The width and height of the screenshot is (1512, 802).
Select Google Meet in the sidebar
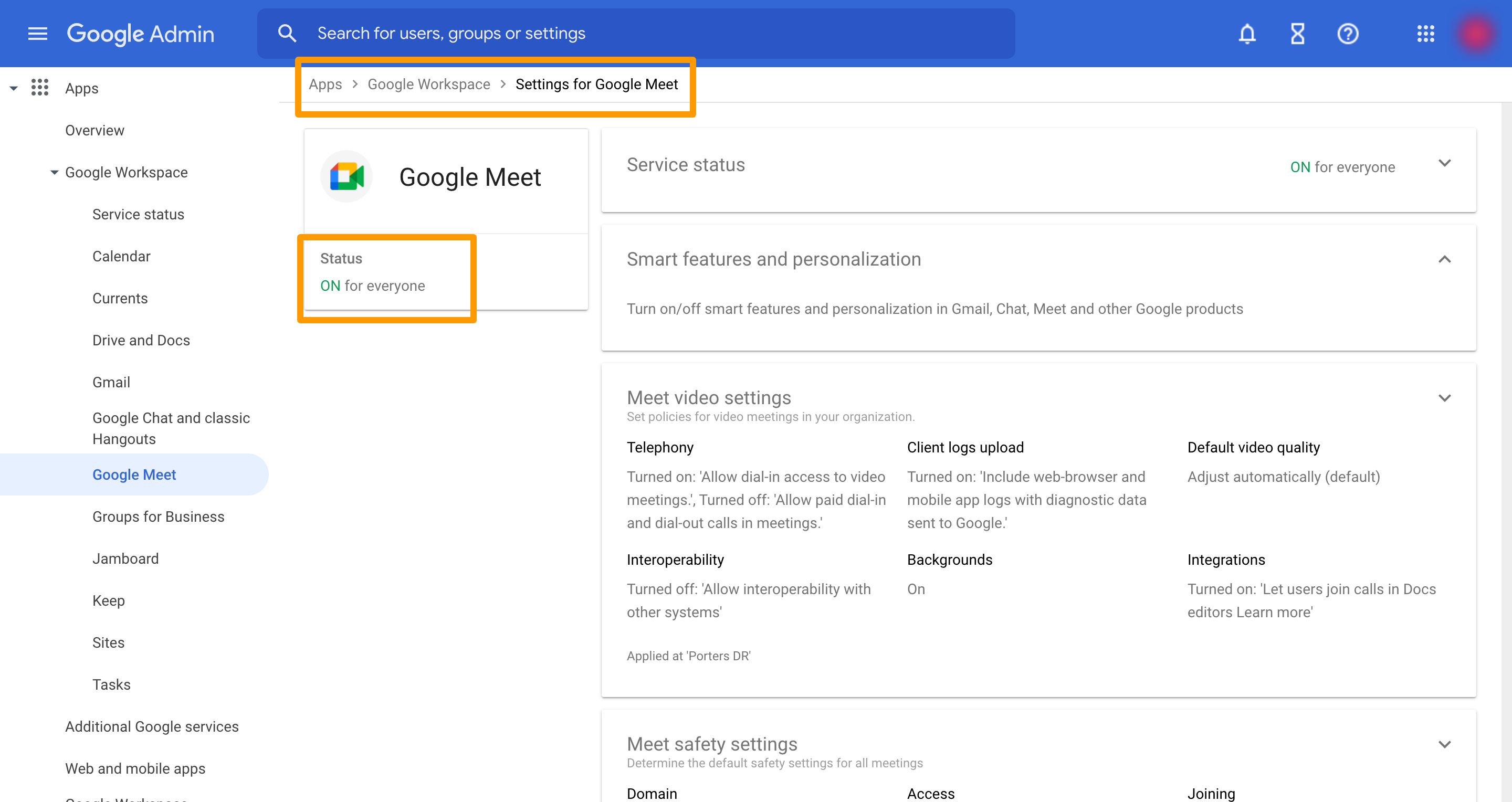coord(134,474)
